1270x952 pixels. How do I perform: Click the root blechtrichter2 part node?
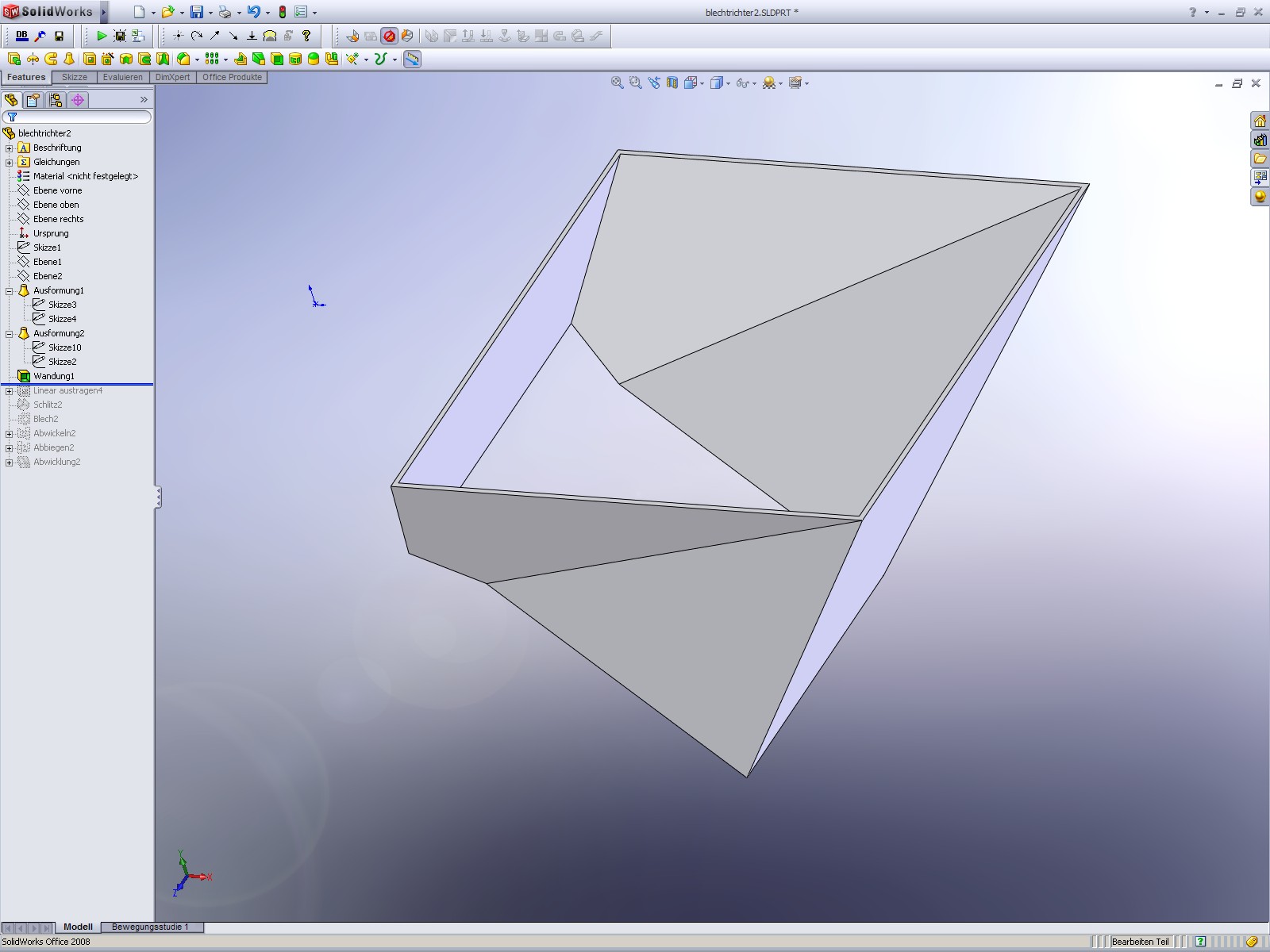(37, 133)
